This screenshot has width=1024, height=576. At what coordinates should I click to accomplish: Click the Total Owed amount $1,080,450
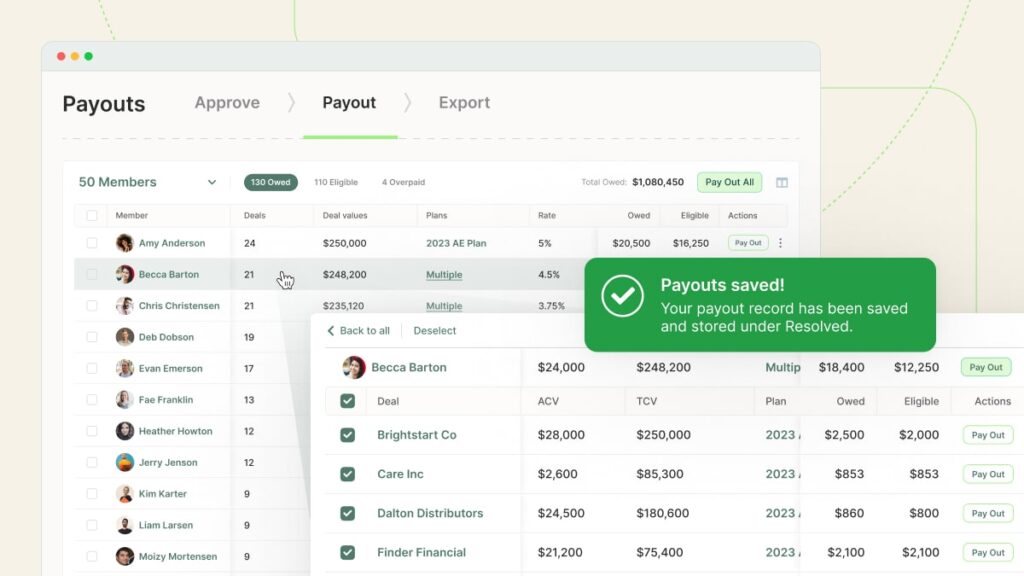click(x=658, y=182)
